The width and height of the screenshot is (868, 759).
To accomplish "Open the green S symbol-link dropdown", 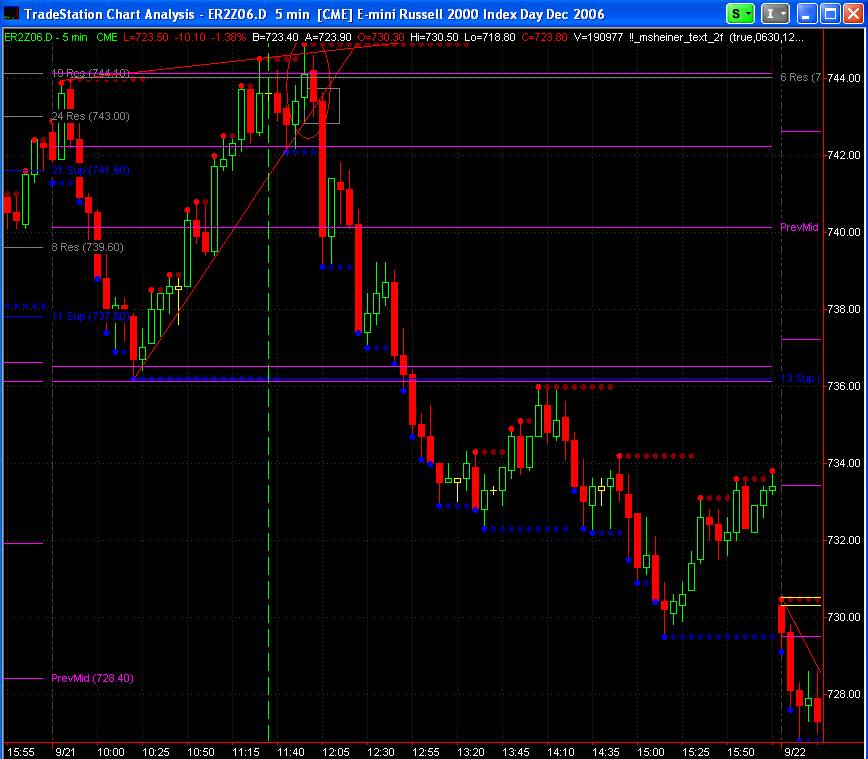I will (740, 13).
